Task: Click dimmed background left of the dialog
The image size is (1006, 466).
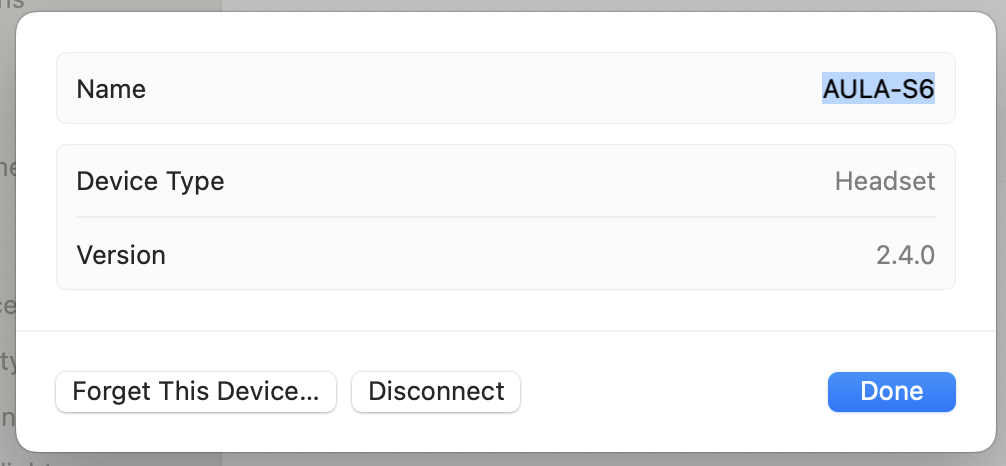Action: [8, 230]
